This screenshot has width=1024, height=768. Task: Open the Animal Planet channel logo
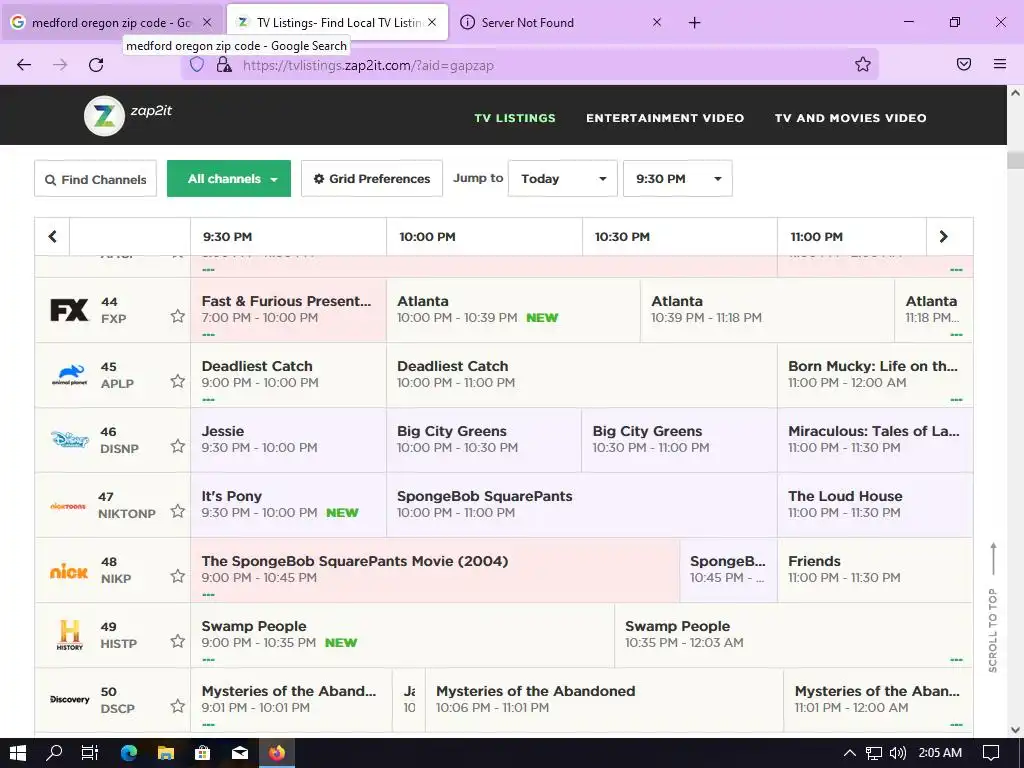tap(69, 375)
